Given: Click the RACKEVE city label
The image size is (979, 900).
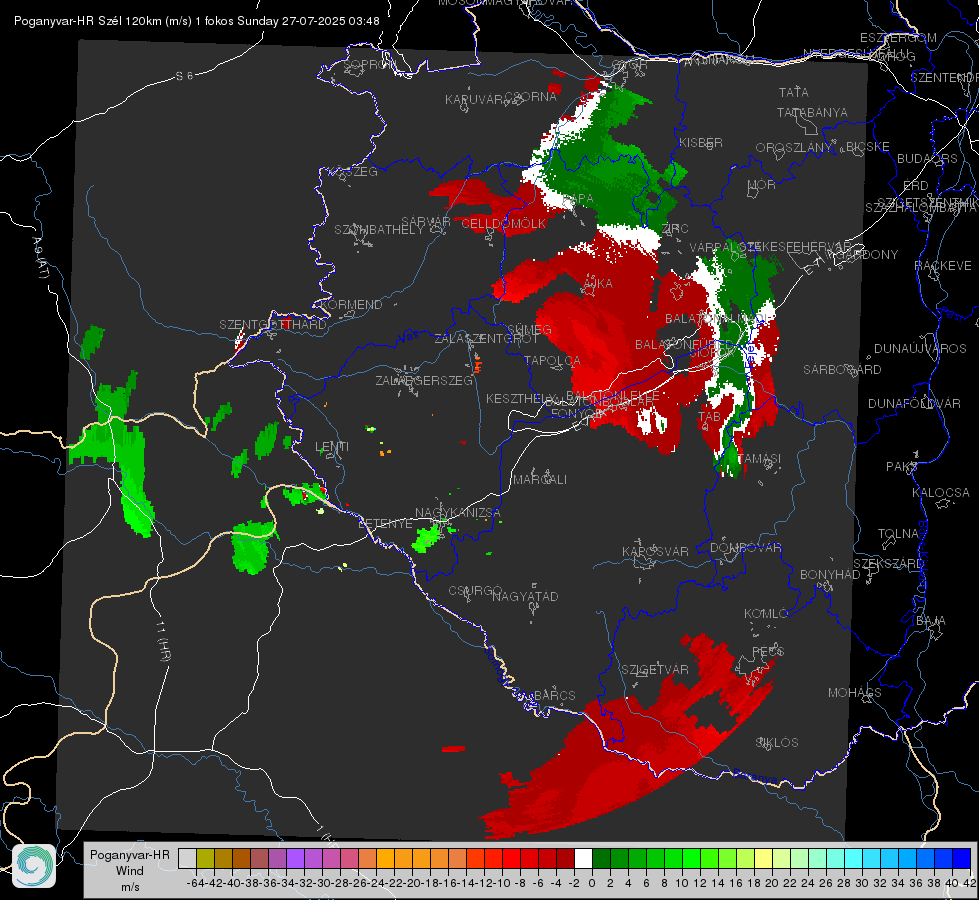Looking at the screenshot, I should [x=943, y=266].
